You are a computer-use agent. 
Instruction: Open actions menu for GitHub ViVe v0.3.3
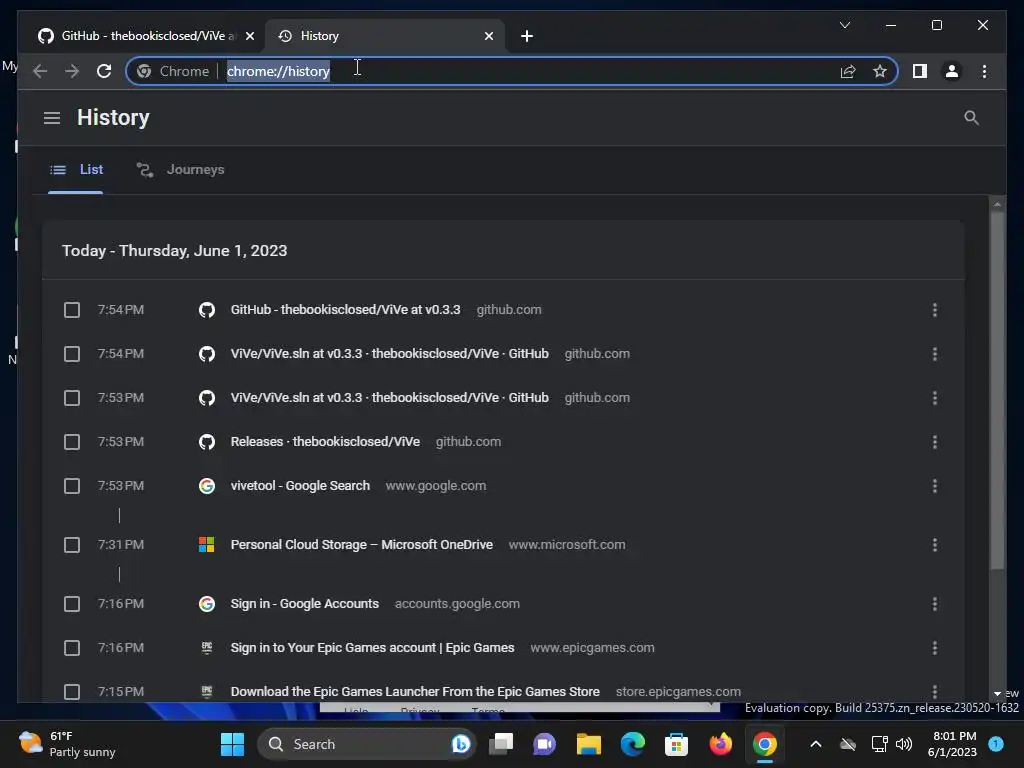(x=935, y=310)
